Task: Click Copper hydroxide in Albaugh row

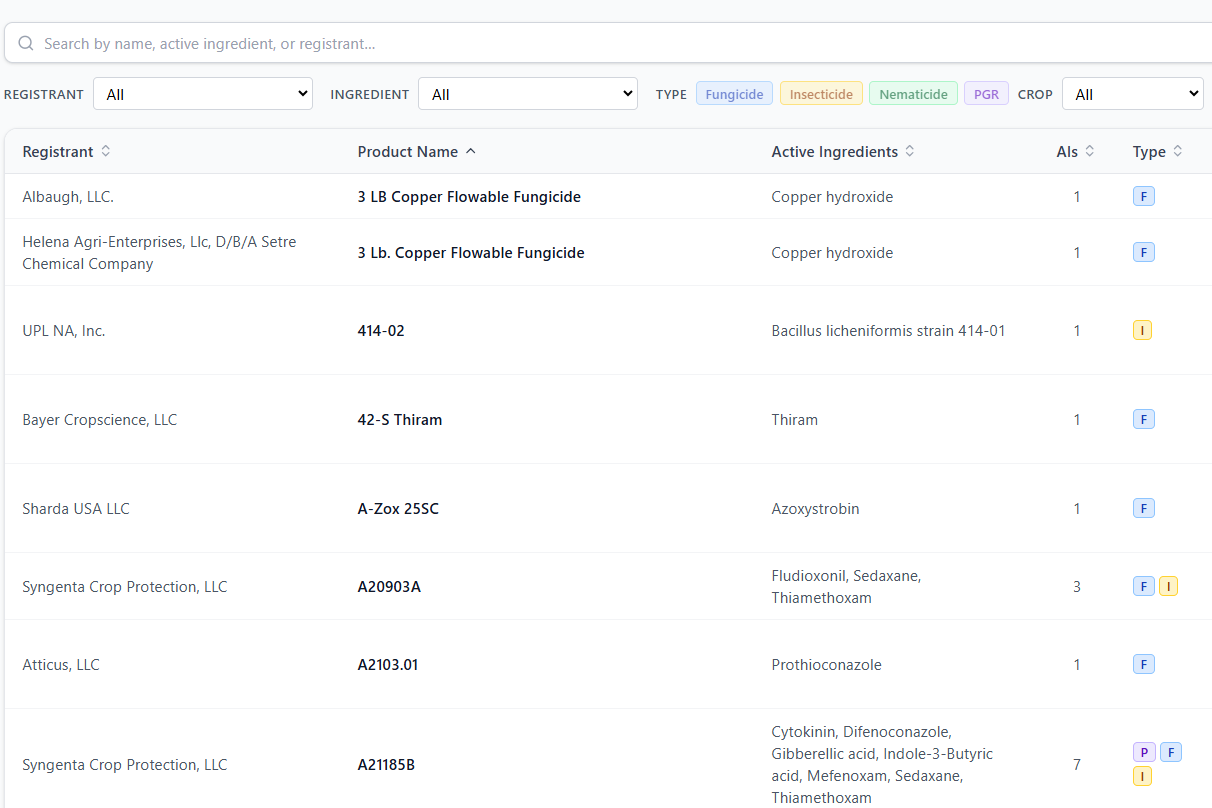Action: pyautogui.click(x=832, y=197)
